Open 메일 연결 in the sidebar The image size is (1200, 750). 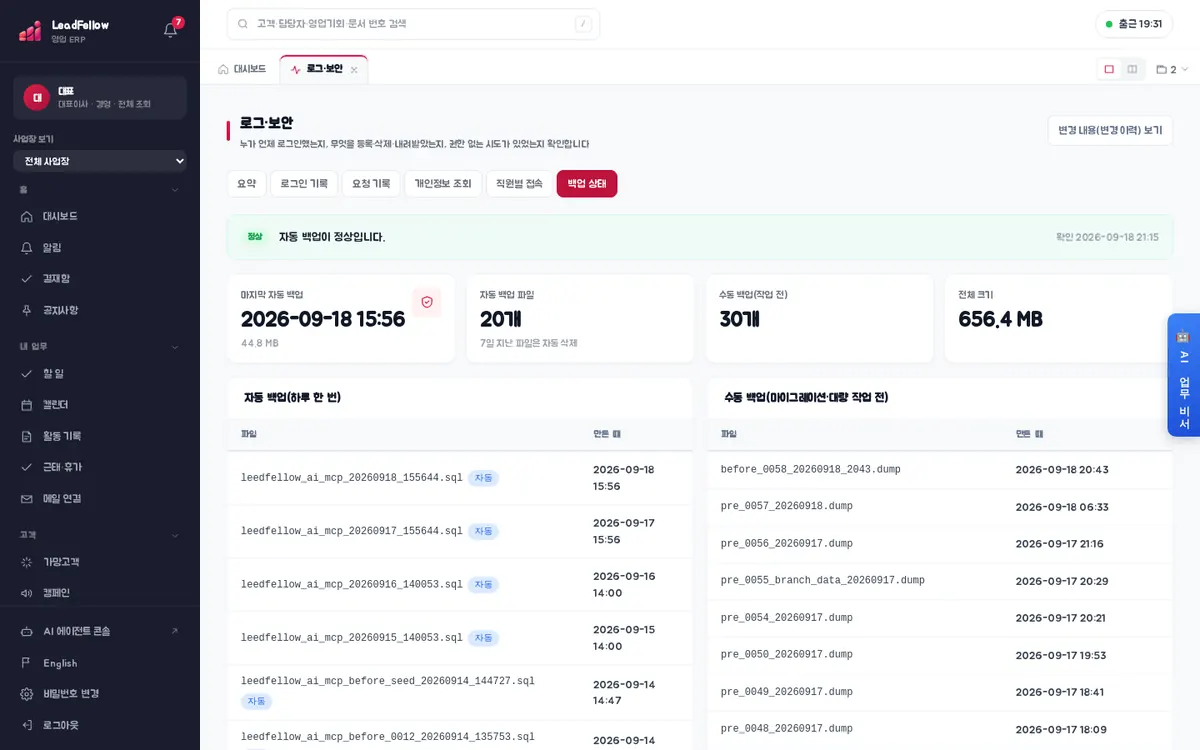[x=100, y=498]
